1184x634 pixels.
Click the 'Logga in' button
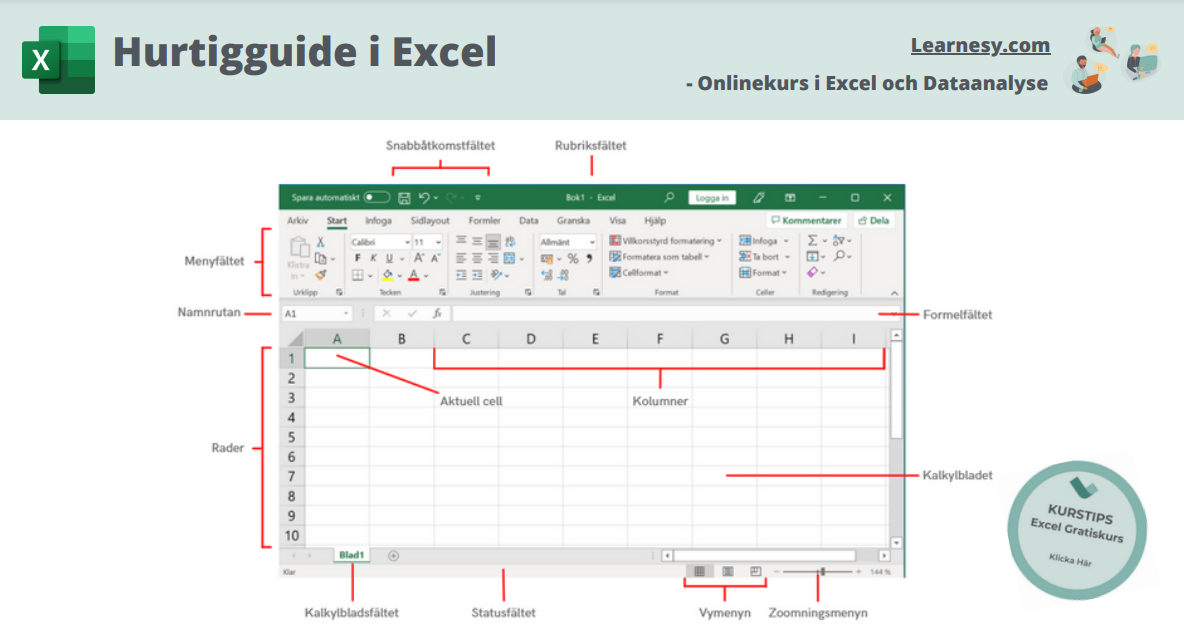[x=713, y=197]
